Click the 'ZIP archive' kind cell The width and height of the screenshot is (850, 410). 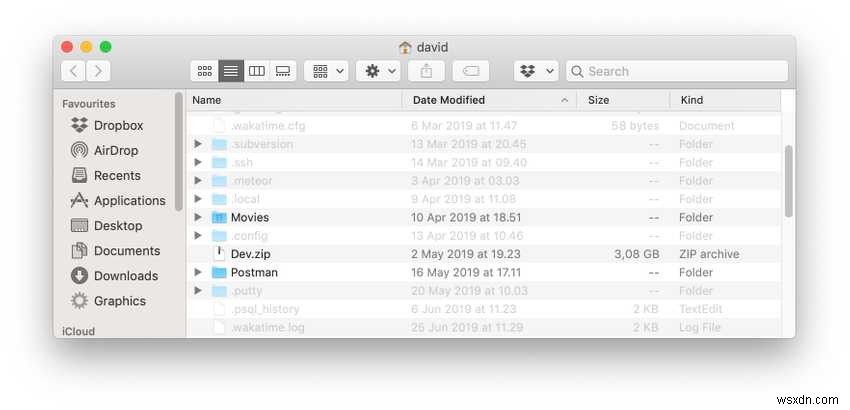(x=709, y=254)
